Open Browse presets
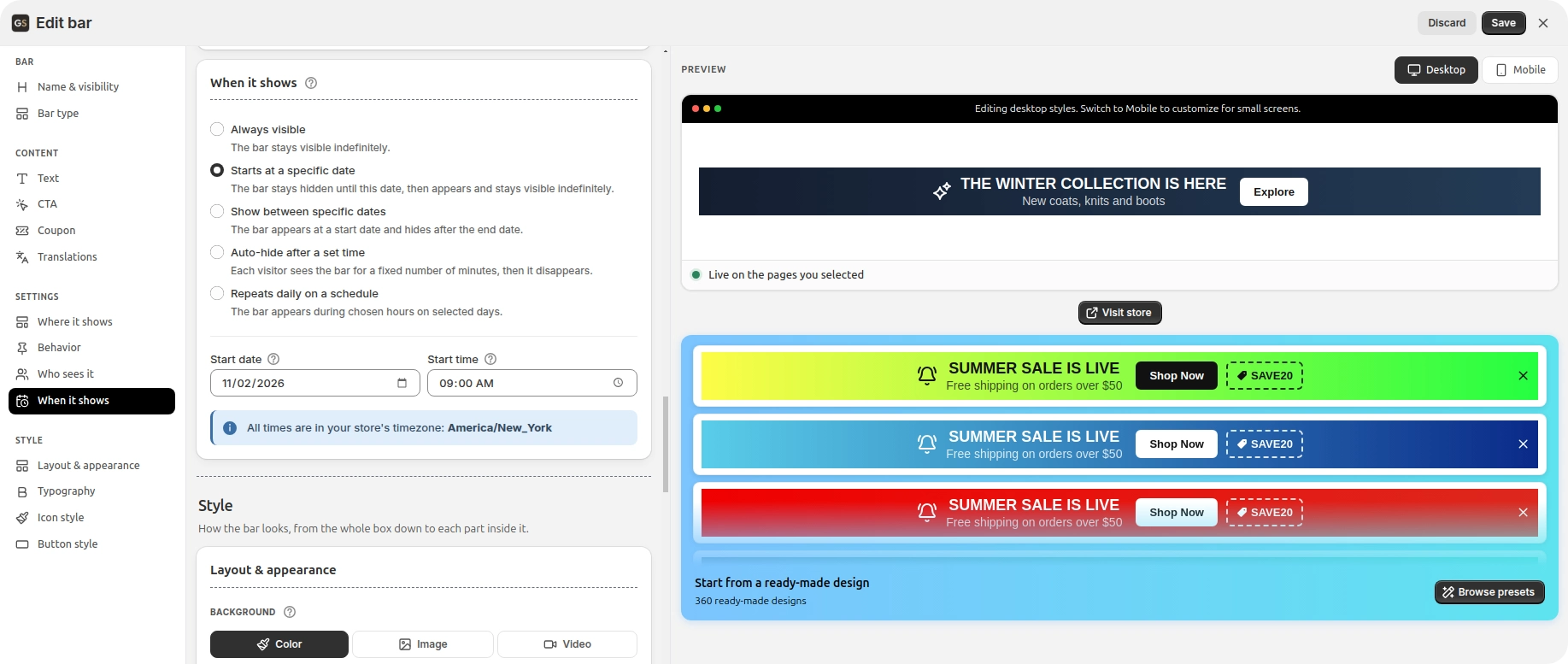The image size is (1568, 664). click(1489, 591)
